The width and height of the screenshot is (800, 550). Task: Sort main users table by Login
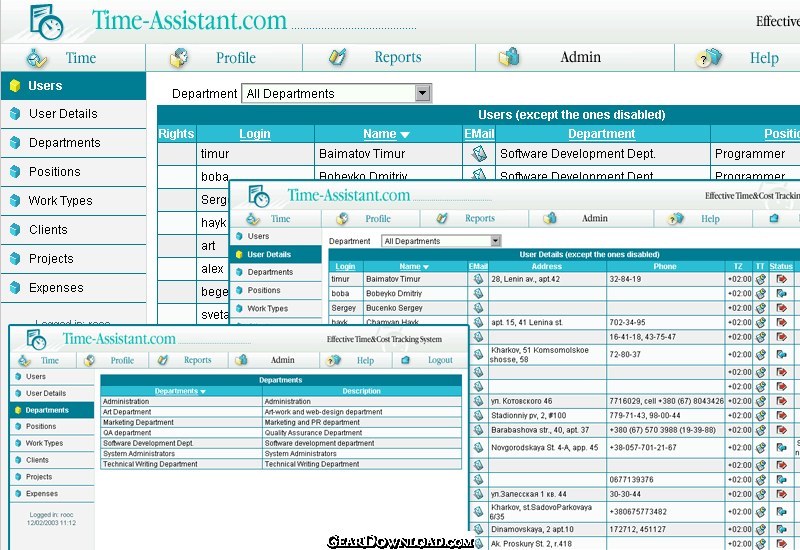pos(255,134)
